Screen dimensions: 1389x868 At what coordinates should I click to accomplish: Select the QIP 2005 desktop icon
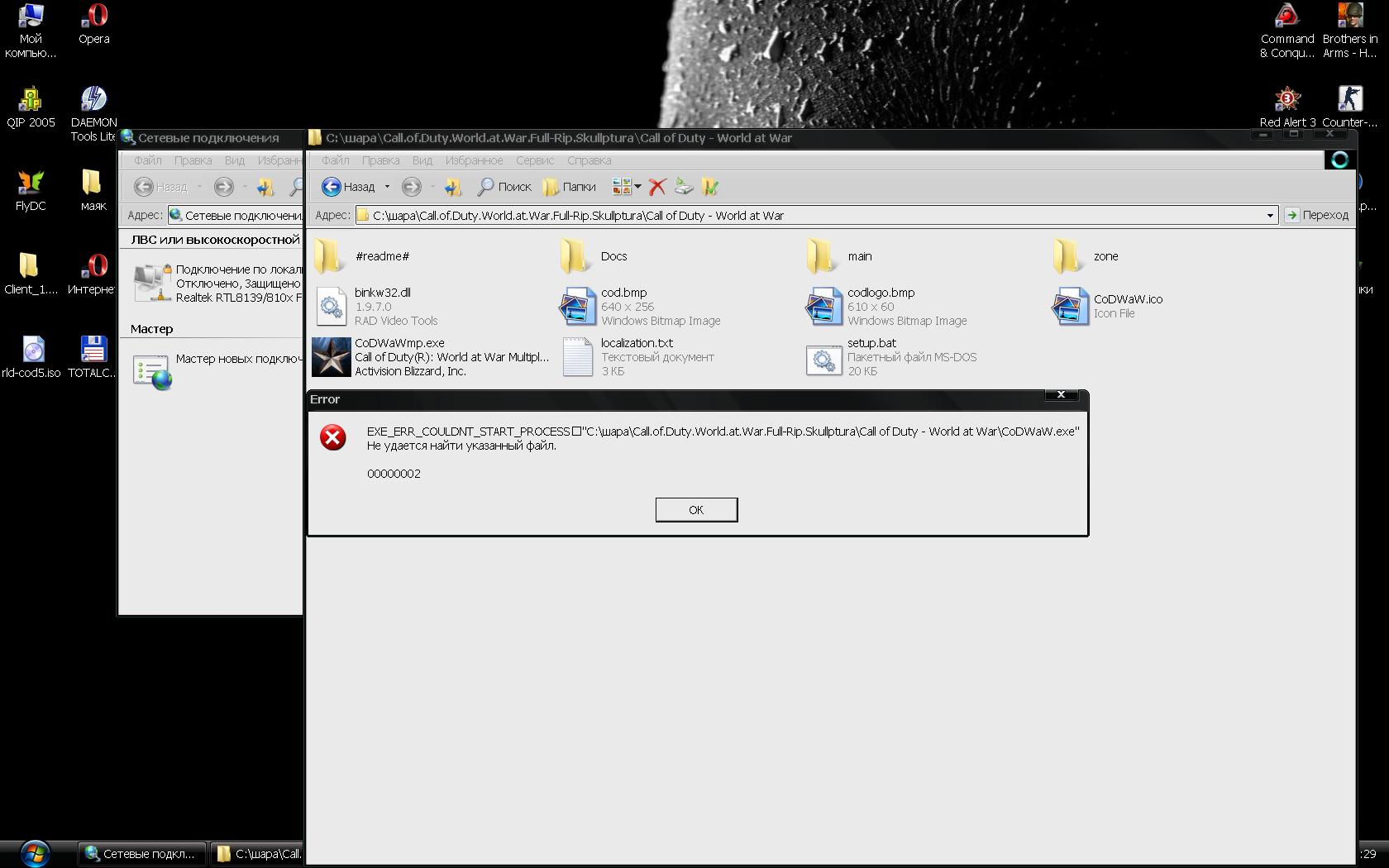[31, 107]
